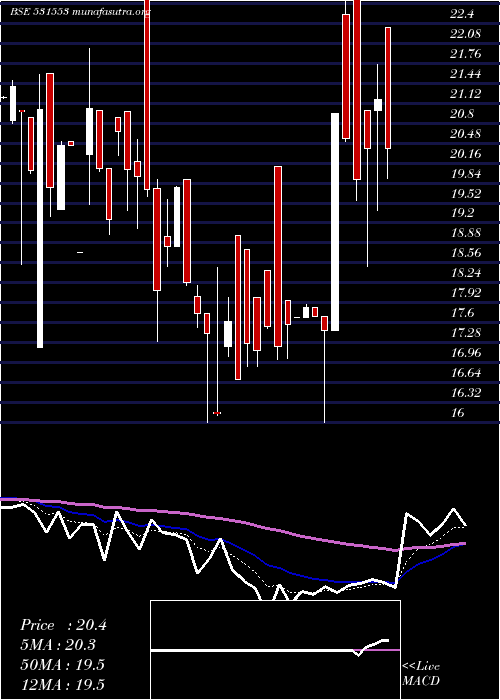
Task: Select the 22.08 price axis label
Action: pos(465,34)
